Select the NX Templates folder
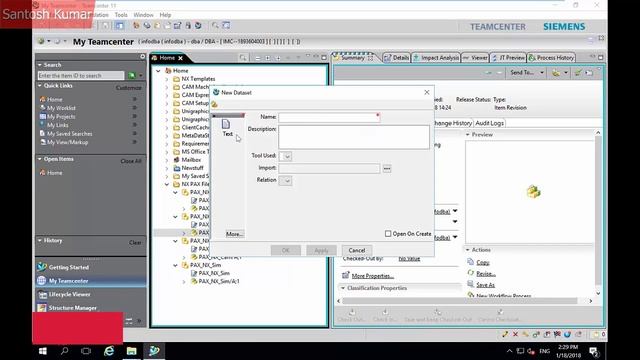Screen dimensions: 640x360 tap(198, 79)
